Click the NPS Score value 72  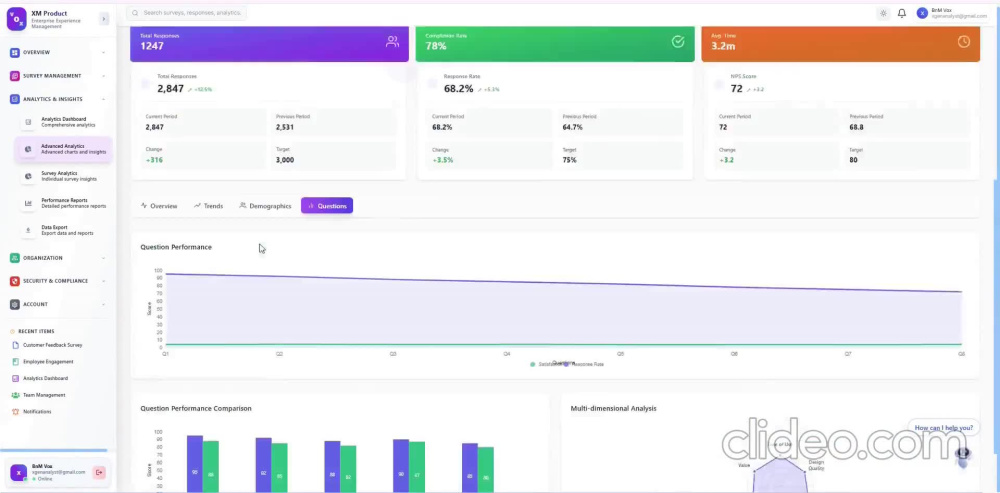click(737, 89)
